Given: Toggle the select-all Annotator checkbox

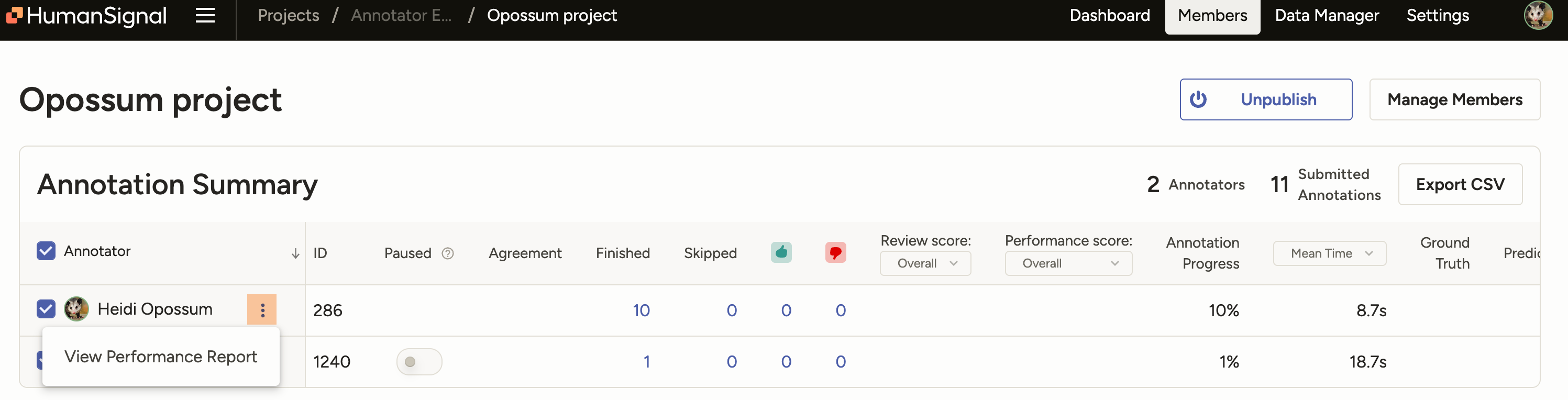Looking at the screenshot, I should pyautogui.click(x=46, y=251).
